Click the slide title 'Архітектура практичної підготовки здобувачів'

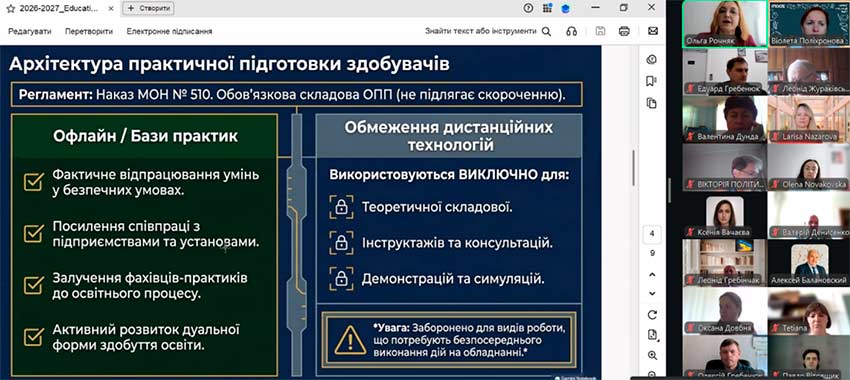point(229,64)
